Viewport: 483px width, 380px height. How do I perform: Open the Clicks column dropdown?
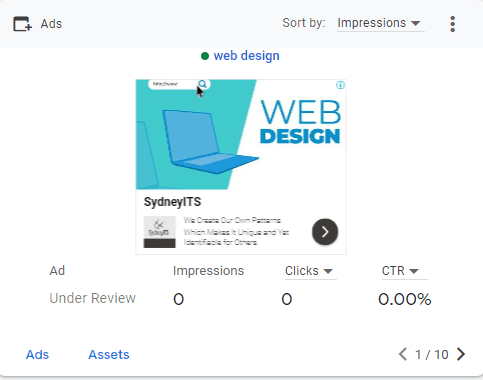309,271
